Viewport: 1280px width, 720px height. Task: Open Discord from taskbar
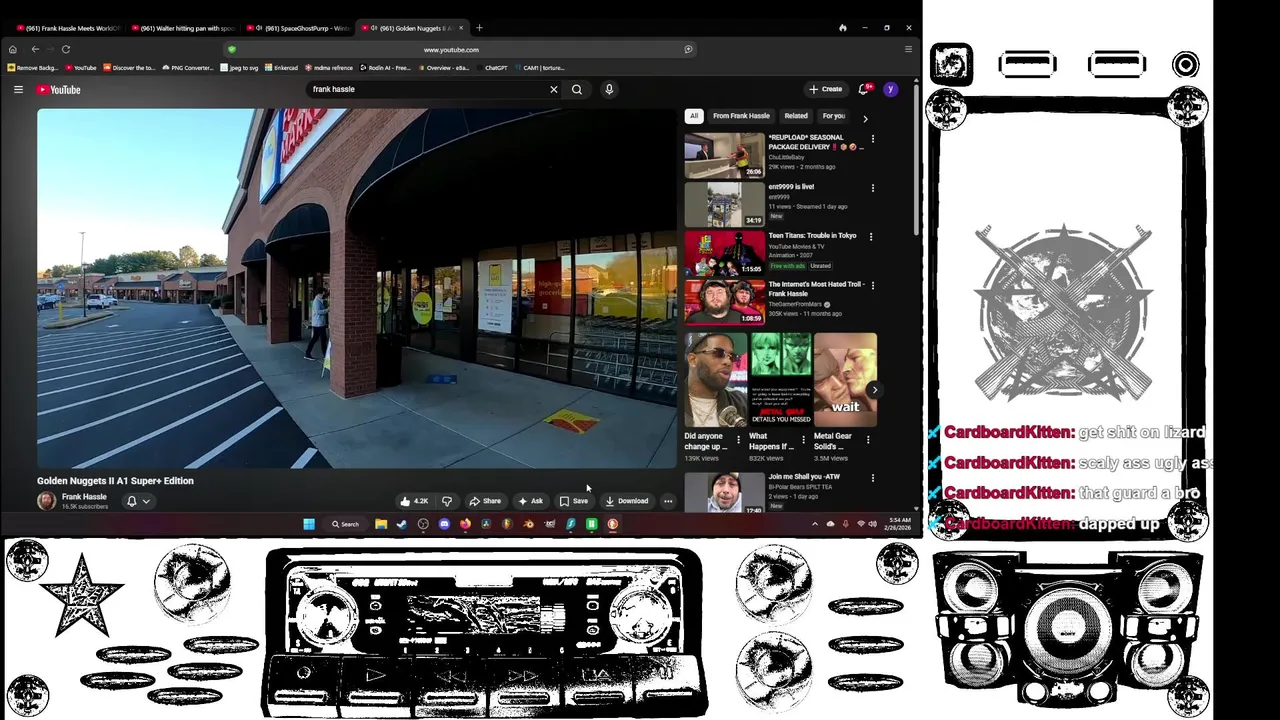point(444,524)
